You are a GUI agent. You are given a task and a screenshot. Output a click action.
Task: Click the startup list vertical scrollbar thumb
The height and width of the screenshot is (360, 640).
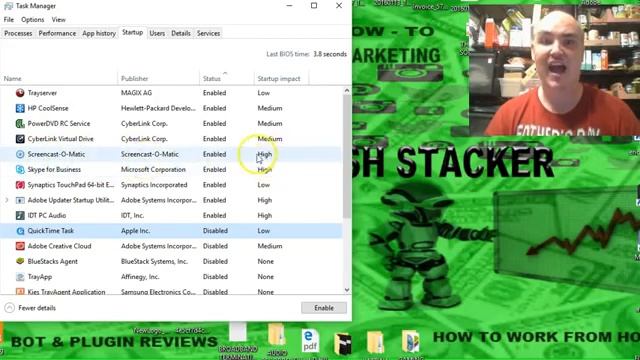click(x=347, y=156)
